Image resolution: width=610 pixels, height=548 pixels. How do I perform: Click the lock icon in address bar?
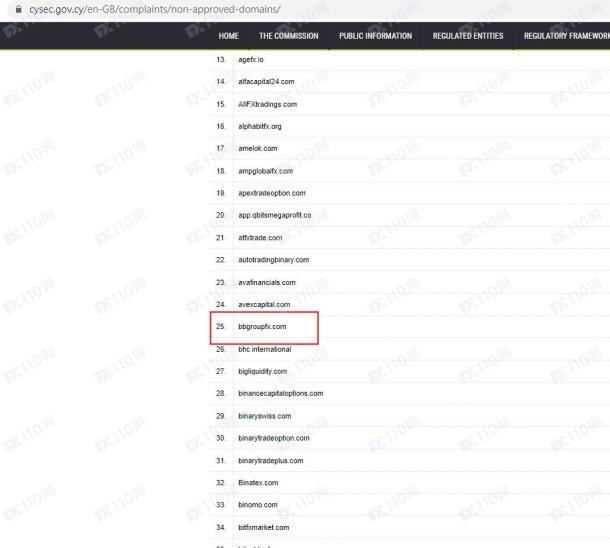pyautogui.click(x=18, y=9)
